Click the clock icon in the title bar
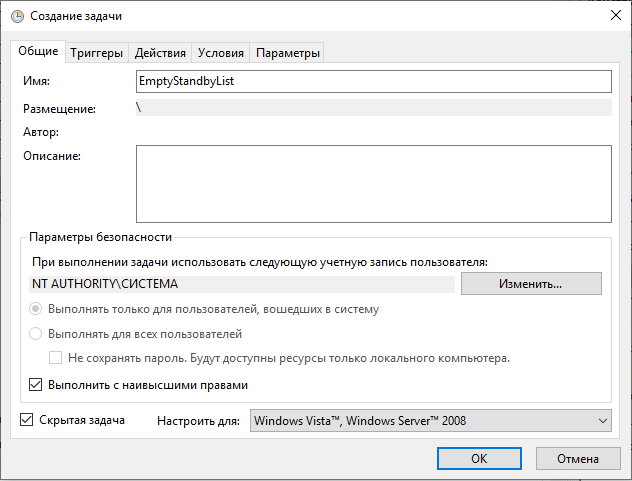This screenshot has height=481, width=632. pos(17,15)
